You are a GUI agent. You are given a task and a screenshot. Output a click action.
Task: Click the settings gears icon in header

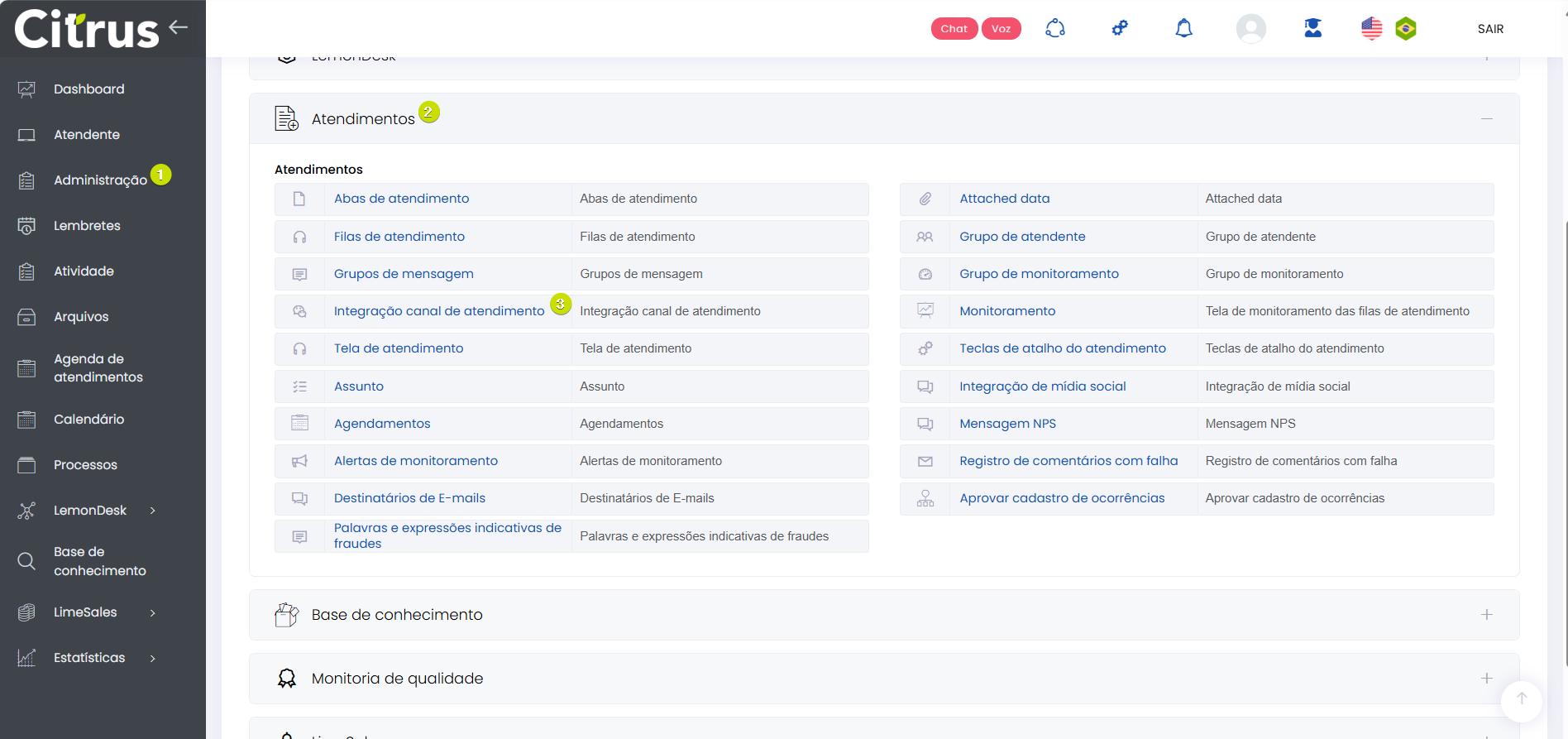[1120, 29]
